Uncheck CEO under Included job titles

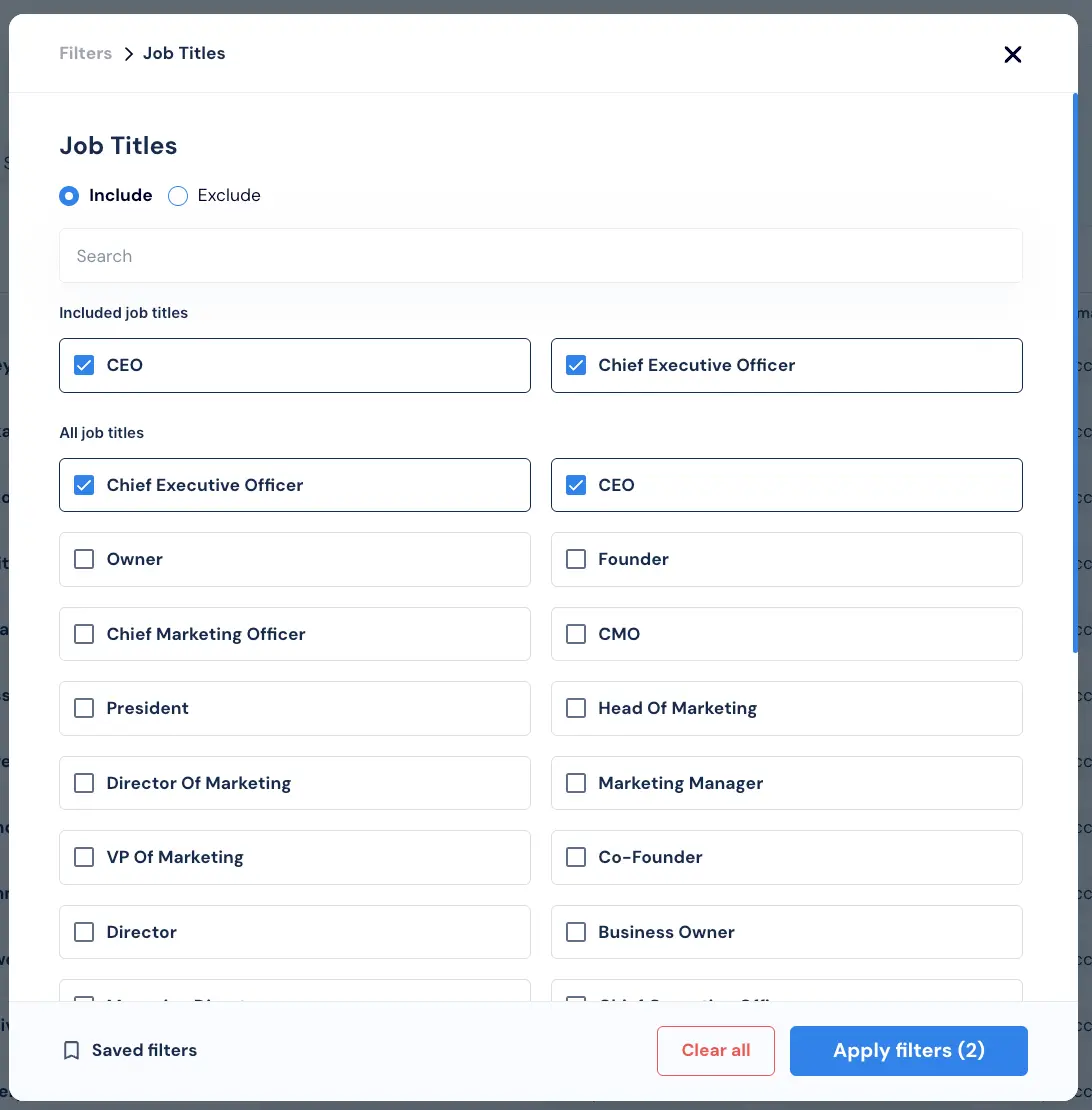[84, 365]
